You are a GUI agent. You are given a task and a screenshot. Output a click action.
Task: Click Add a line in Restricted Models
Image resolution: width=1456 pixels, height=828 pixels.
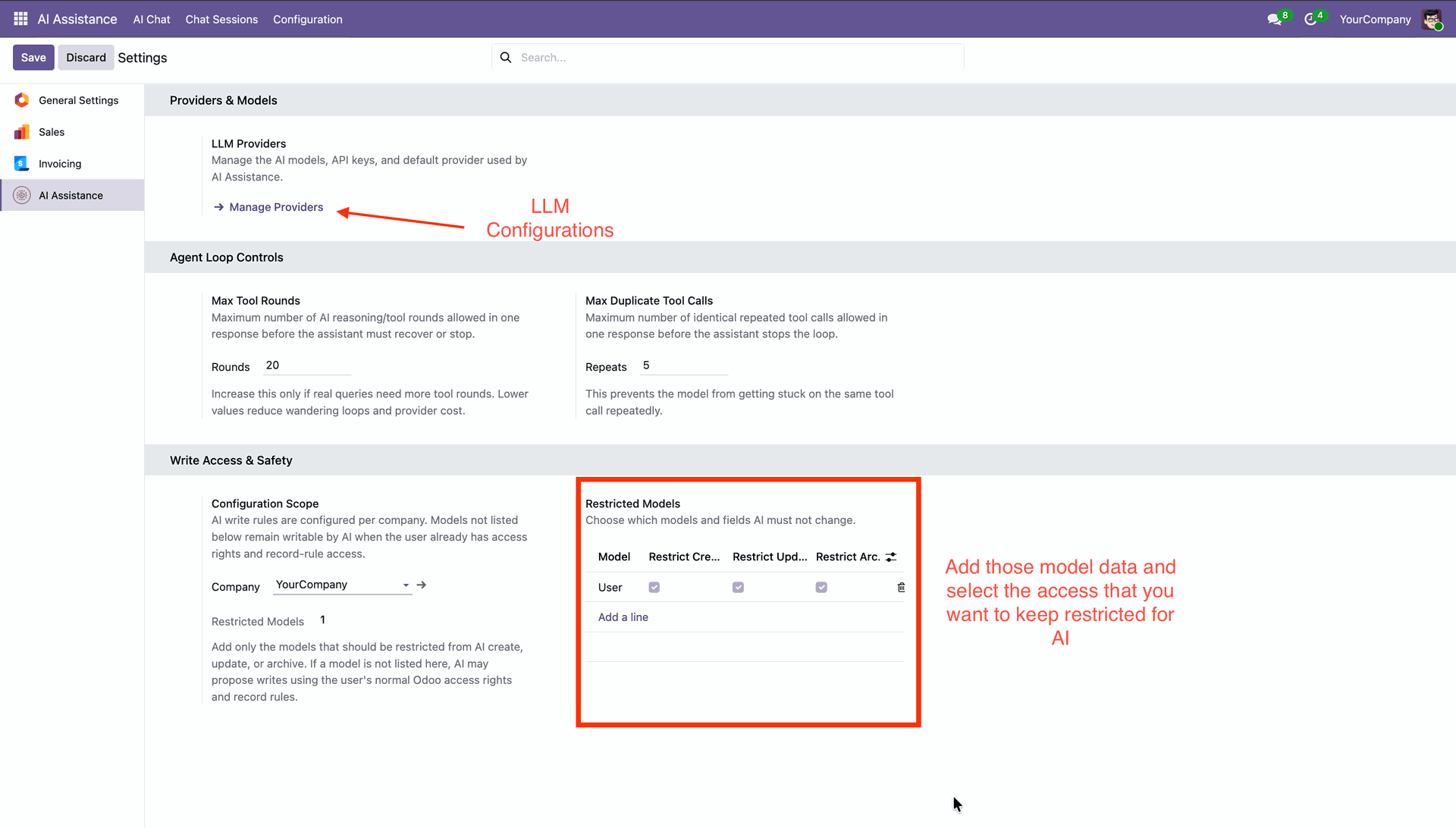click(623, 617)
